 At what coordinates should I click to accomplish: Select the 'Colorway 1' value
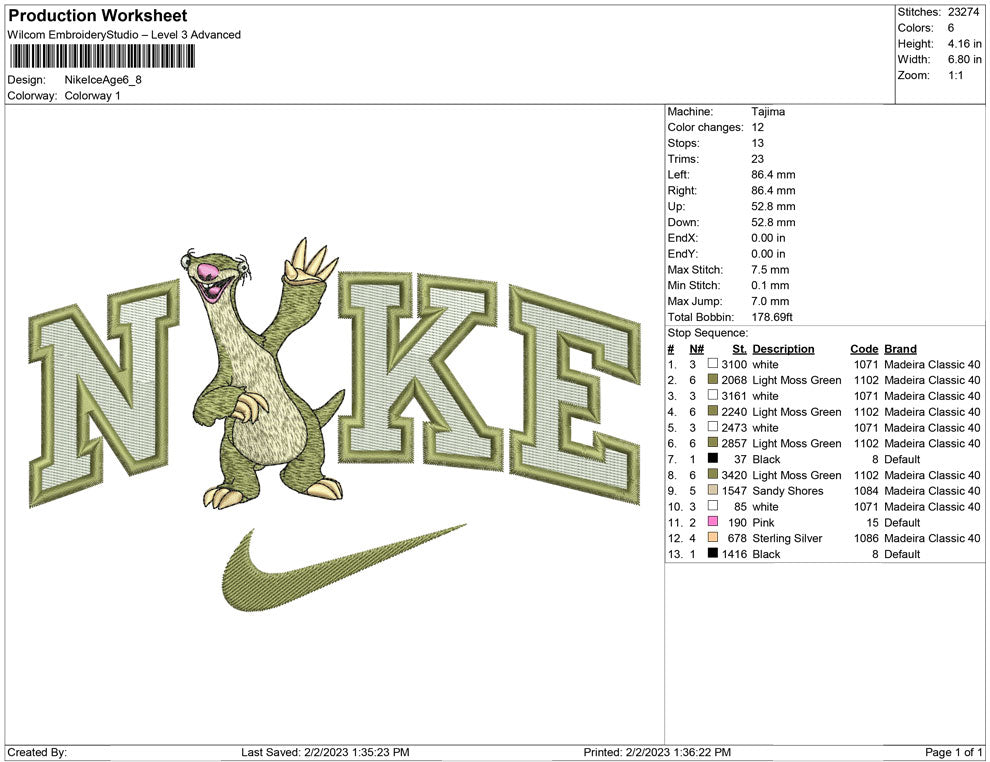pyautogui.click(x=92, y=96)
